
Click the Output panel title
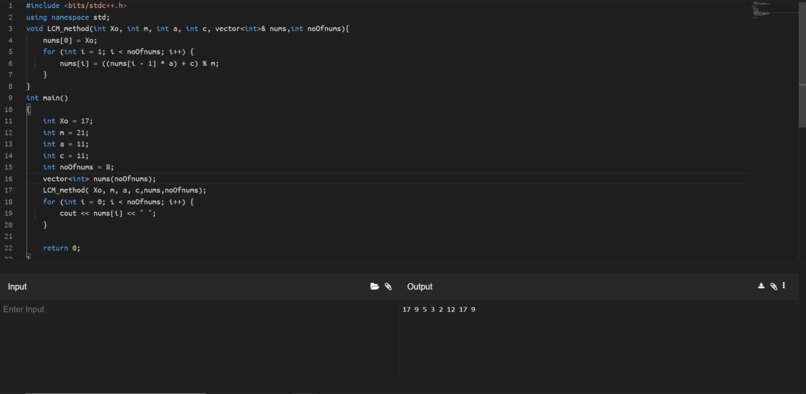419,286
